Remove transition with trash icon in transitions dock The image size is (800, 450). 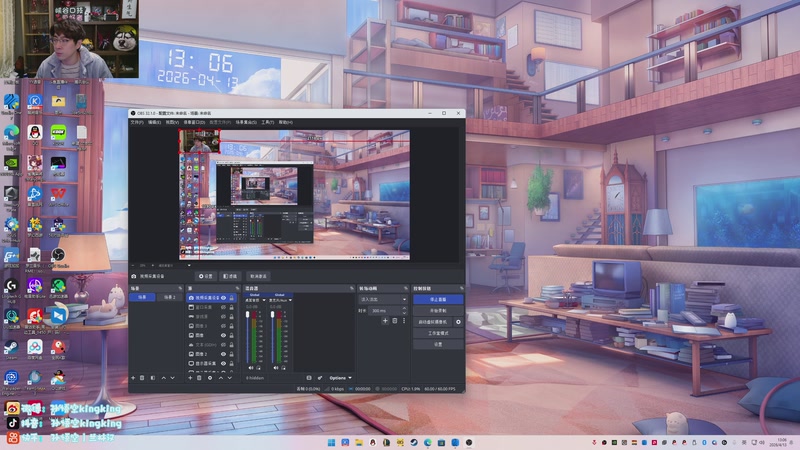tap(394, 321)
